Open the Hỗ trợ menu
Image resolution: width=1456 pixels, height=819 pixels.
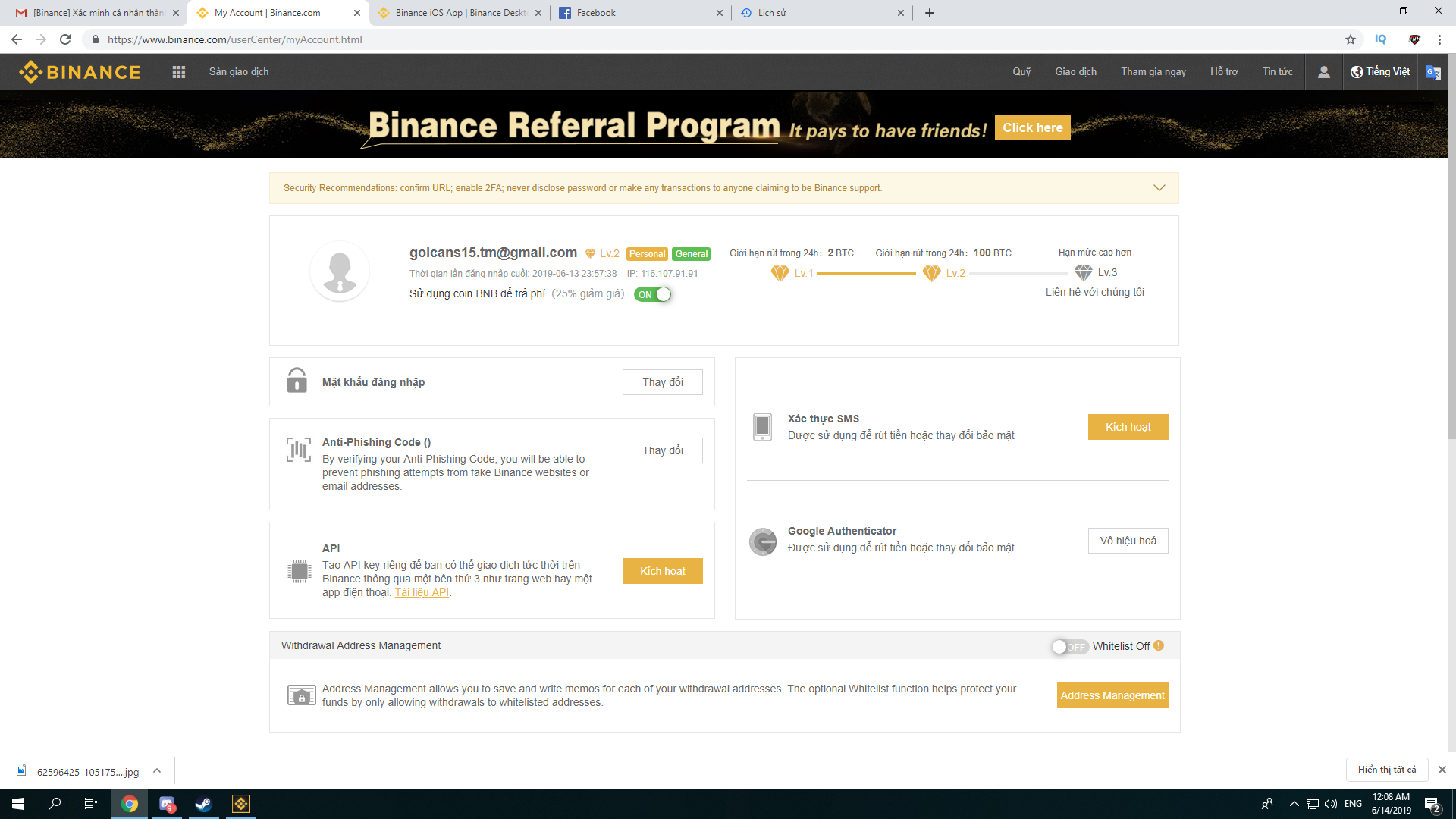pos(1223,72)
